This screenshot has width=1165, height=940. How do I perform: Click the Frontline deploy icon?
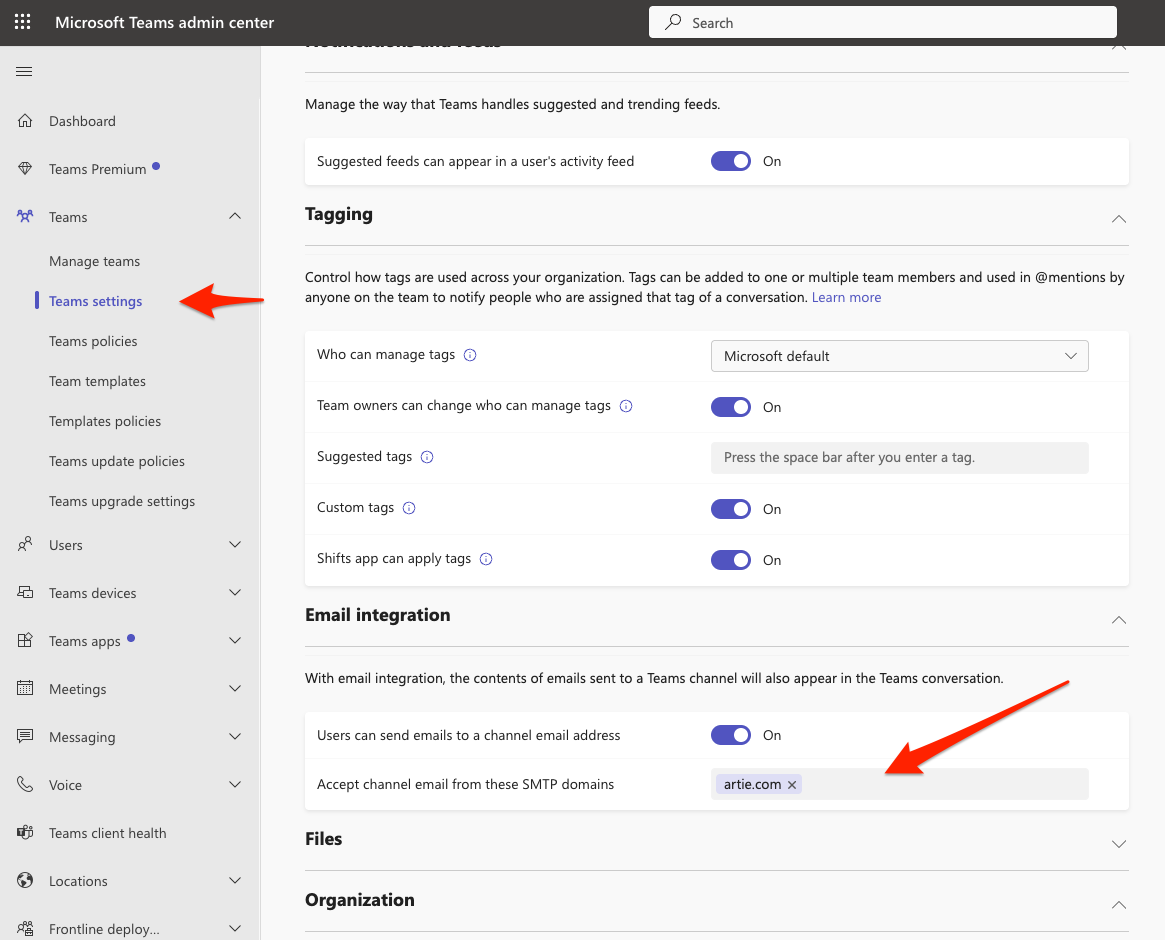[25, 928]
